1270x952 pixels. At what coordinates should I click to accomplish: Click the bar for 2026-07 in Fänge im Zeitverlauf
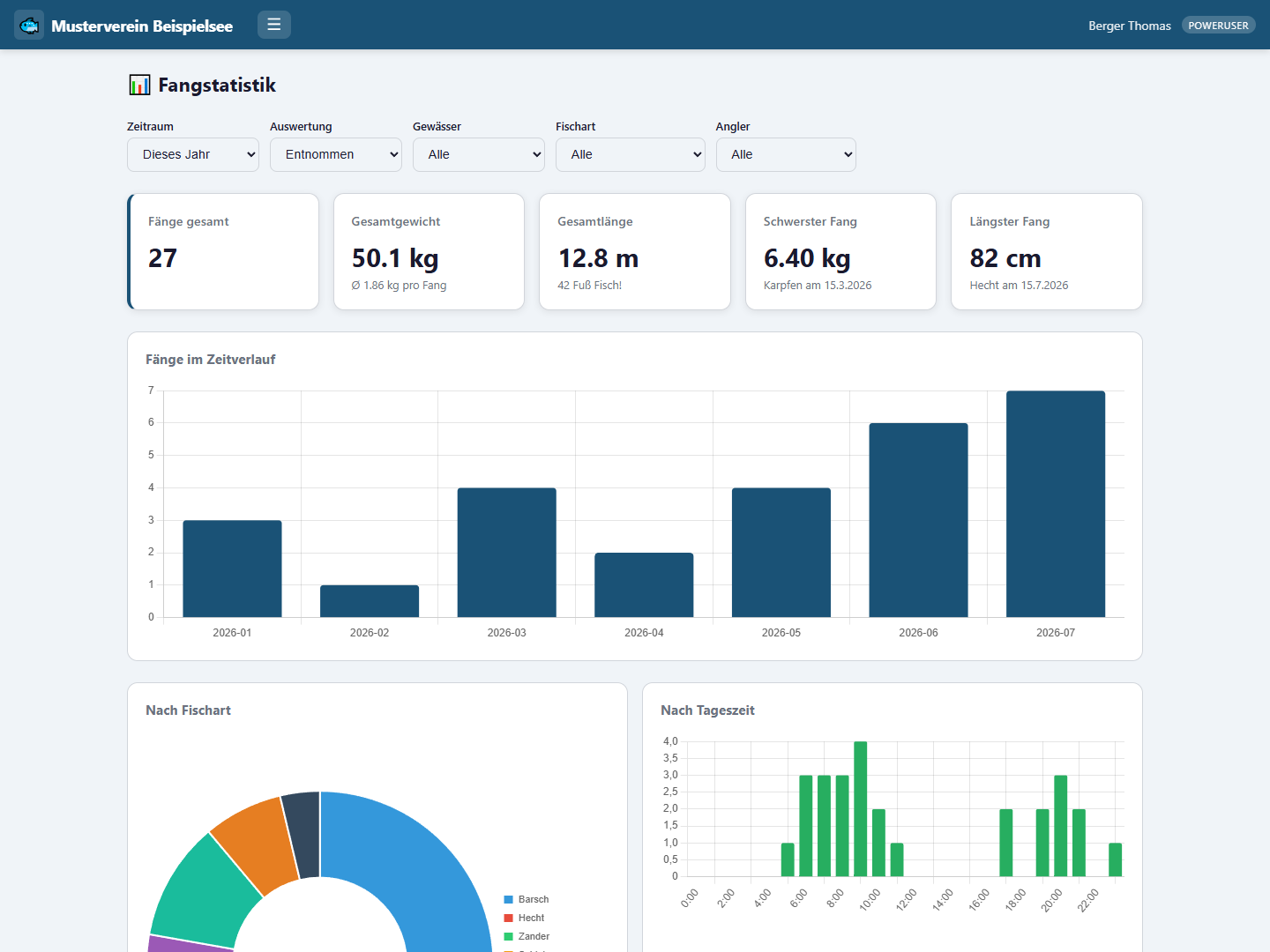click(x=1056, y=504)
